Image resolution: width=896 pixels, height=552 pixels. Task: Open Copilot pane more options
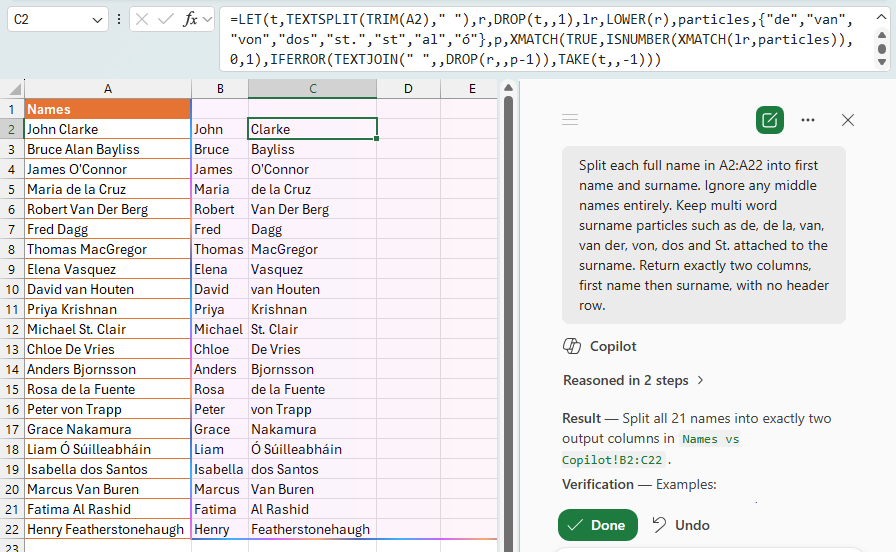click(807, 120)
